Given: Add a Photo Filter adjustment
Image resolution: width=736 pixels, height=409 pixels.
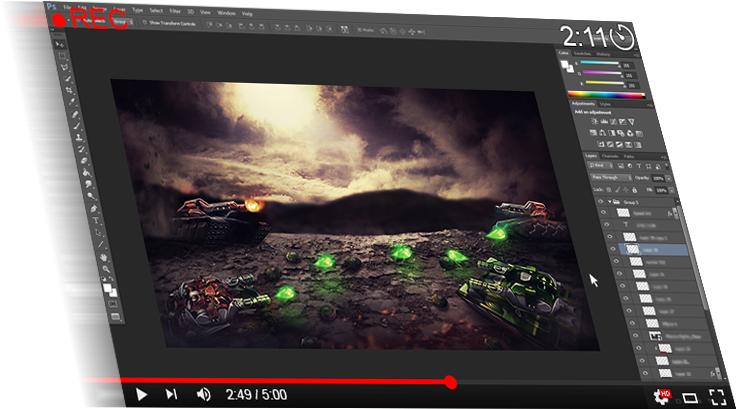Looking at the screenshot, I should click(x=621, y=133).
